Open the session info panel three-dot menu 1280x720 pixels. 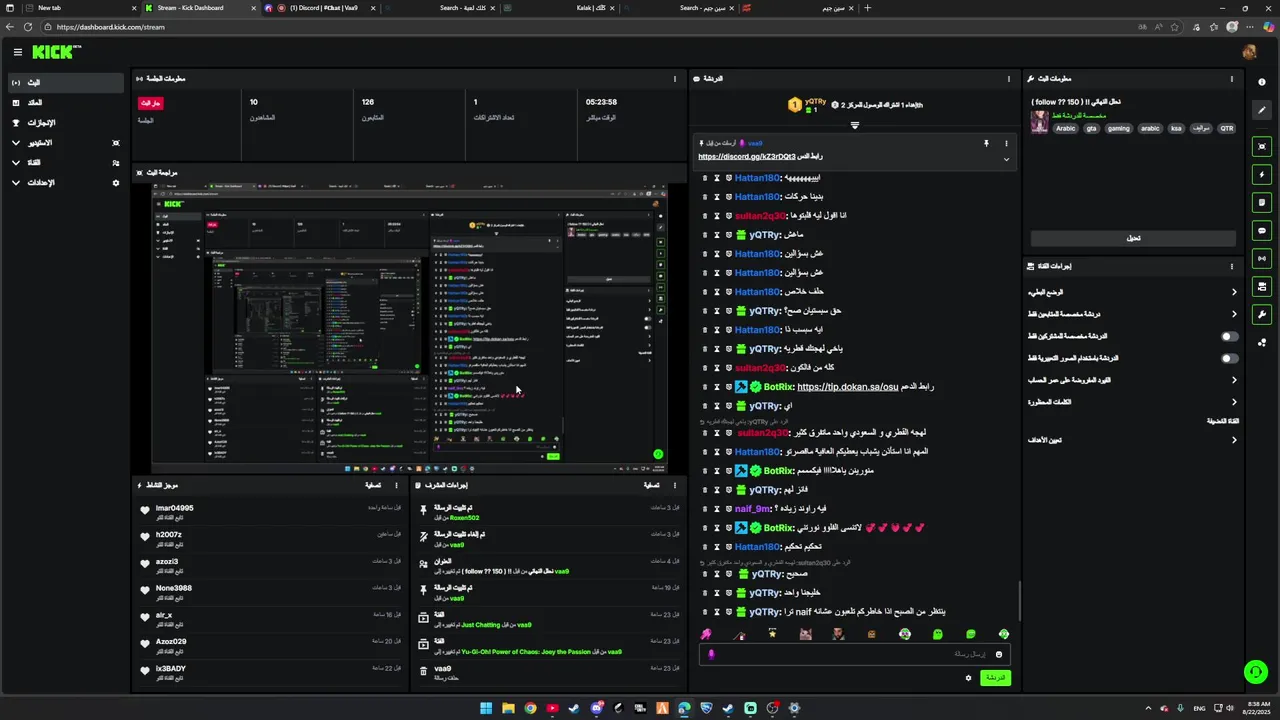[x=675, y=78]
